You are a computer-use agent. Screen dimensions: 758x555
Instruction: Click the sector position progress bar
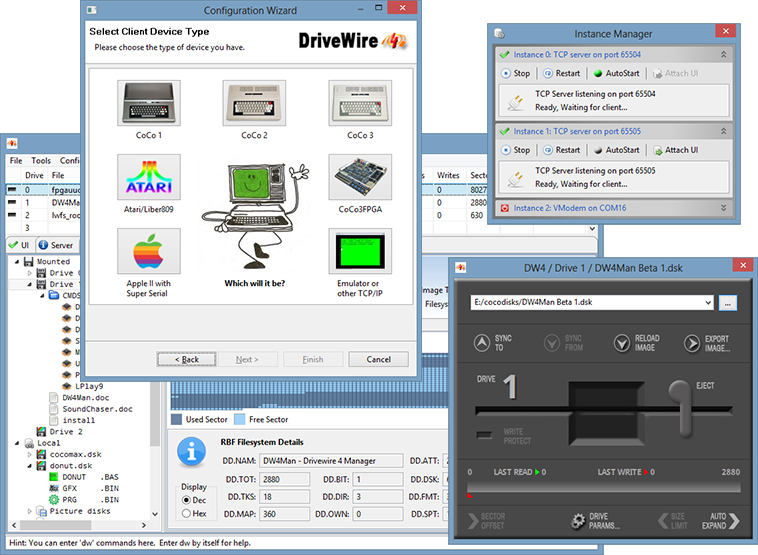click(604, 487)
